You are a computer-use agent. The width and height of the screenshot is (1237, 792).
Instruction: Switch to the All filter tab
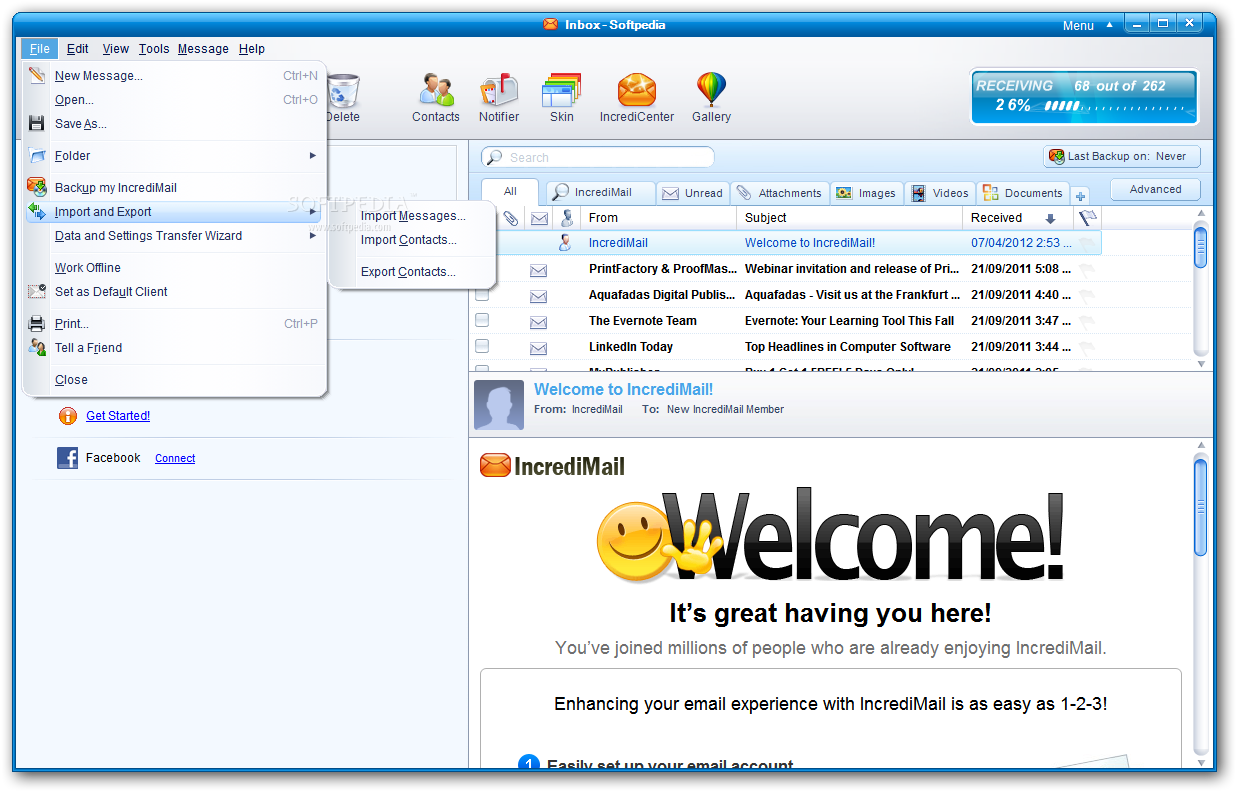[x=510, y=192]
